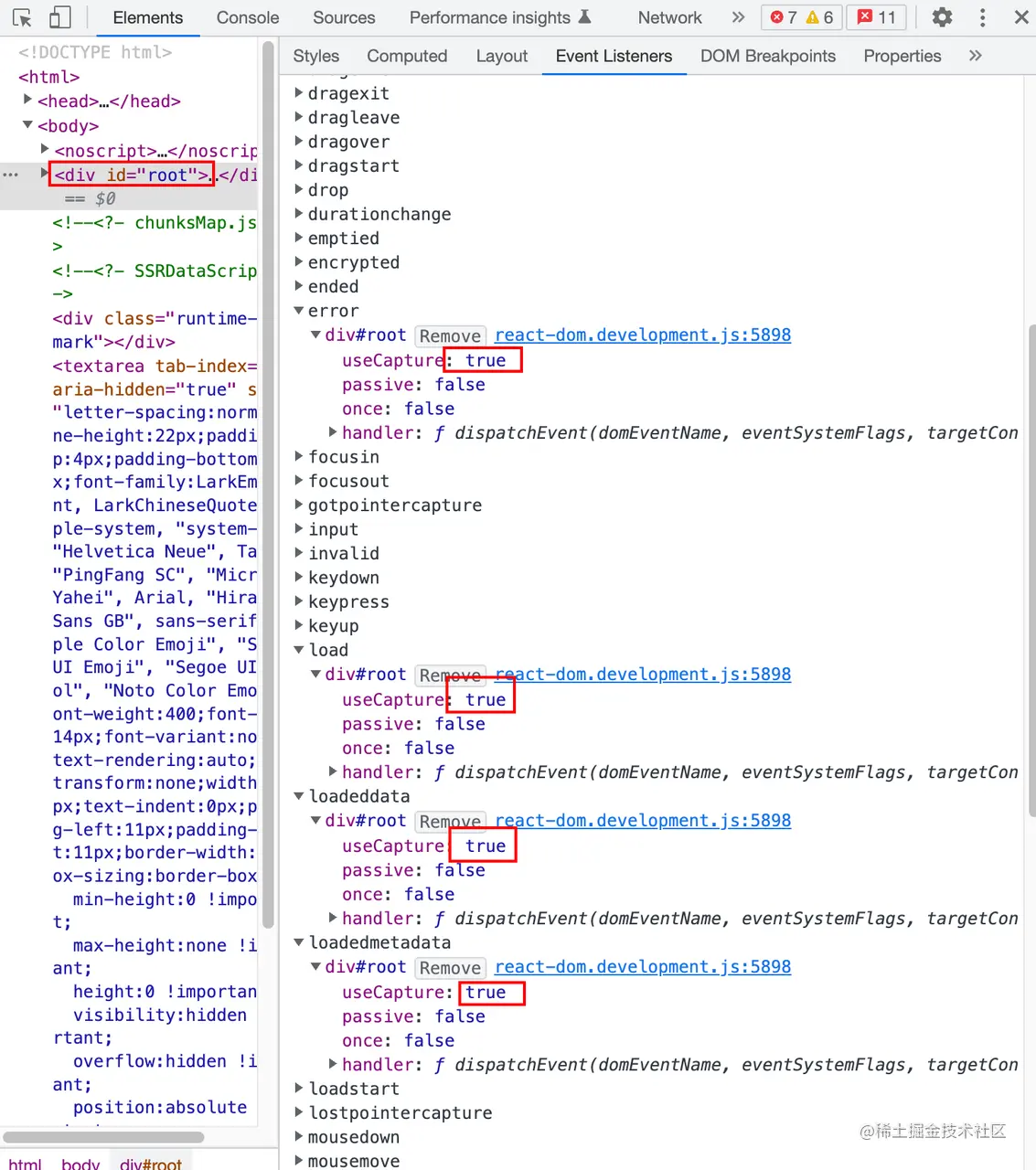Expand the encrypted event listeners
Image resolution: width=1036 pixels, height=1170 pixels.
tap(299, 261)
